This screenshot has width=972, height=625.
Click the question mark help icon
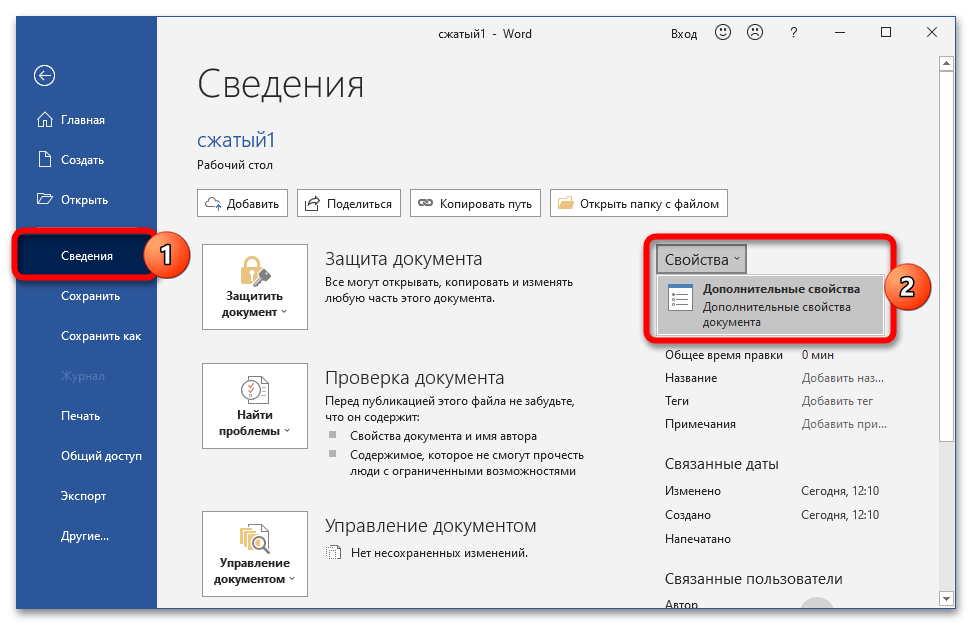[793, 33]
